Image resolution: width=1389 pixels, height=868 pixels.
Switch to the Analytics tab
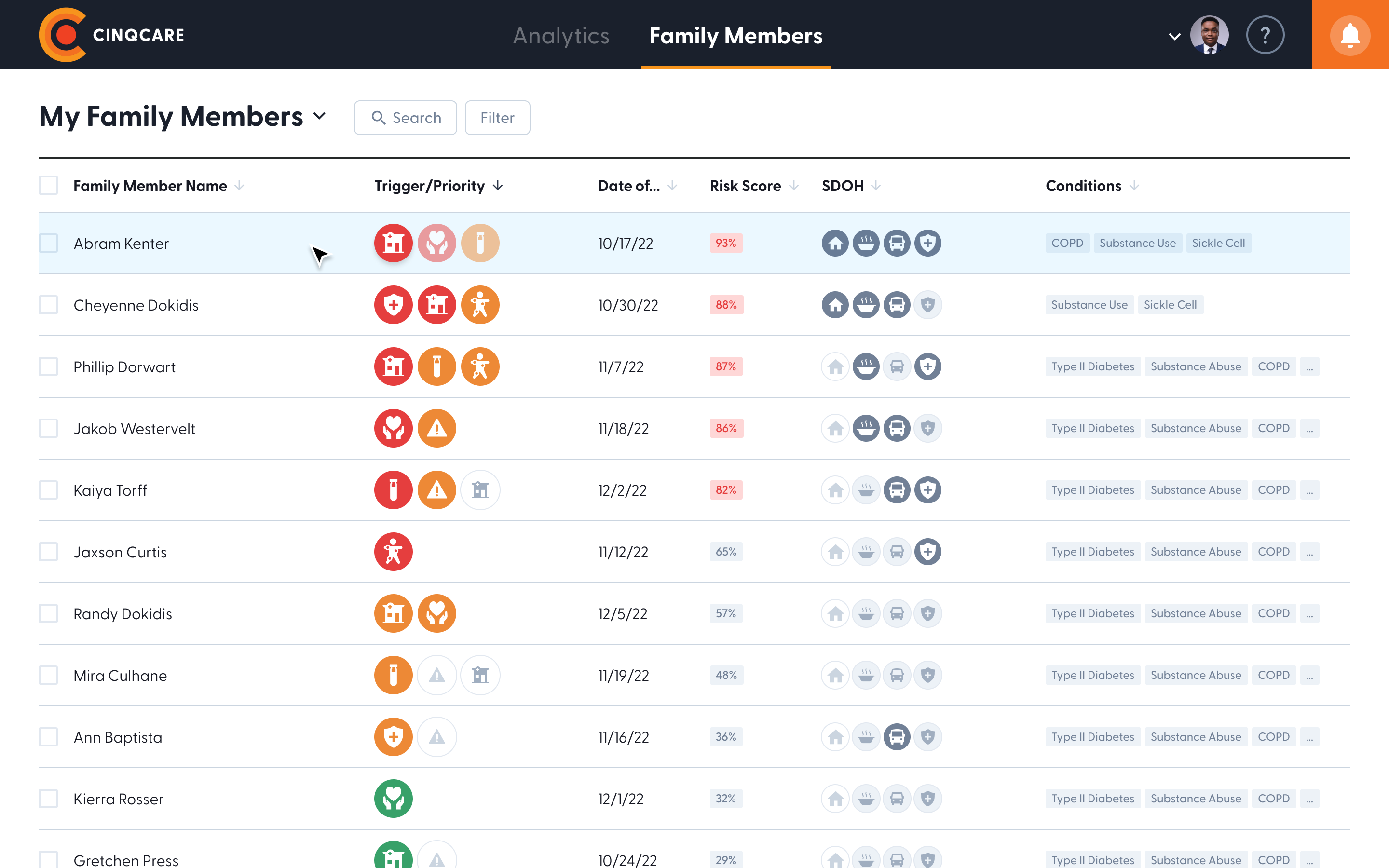[561, 36]
